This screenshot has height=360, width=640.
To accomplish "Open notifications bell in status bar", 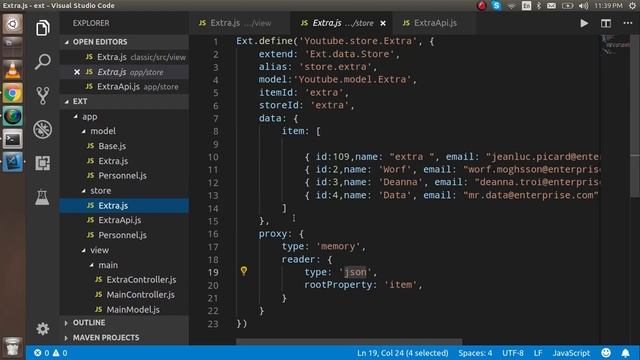I will pos(625,353).
